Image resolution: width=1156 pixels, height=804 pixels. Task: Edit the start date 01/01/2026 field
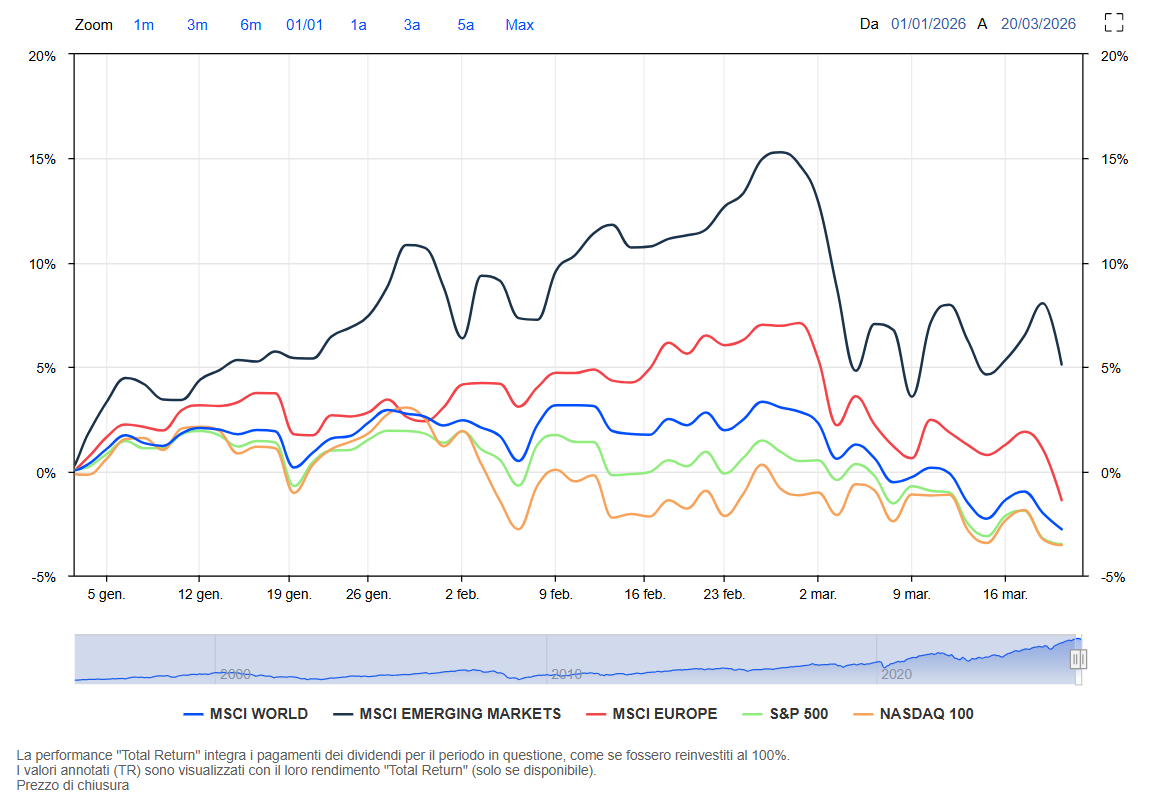928,24
